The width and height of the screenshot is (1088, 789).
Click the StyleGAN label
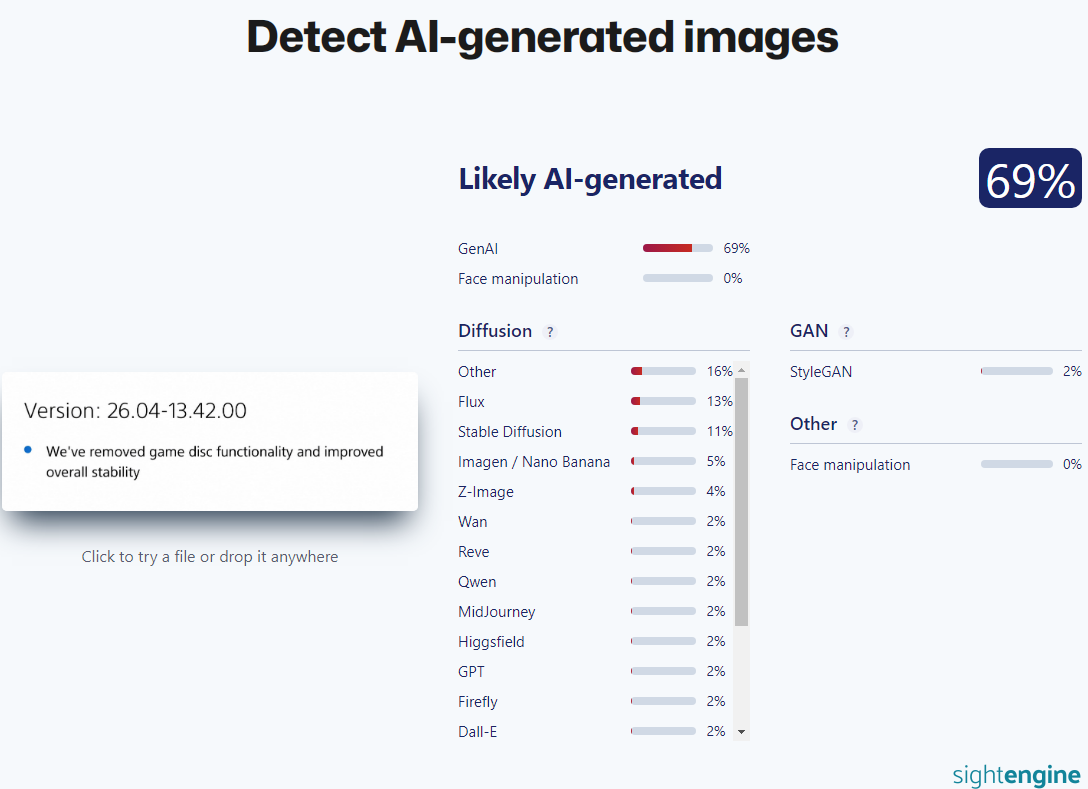tap(820, 371)
